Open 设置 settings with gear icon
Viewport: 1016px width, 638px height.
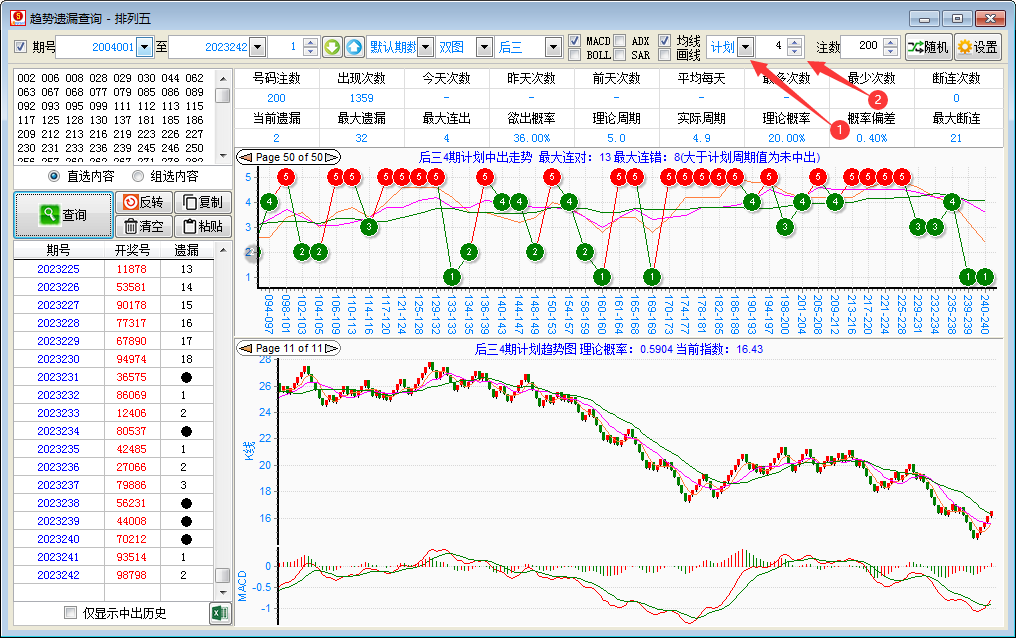977,47
